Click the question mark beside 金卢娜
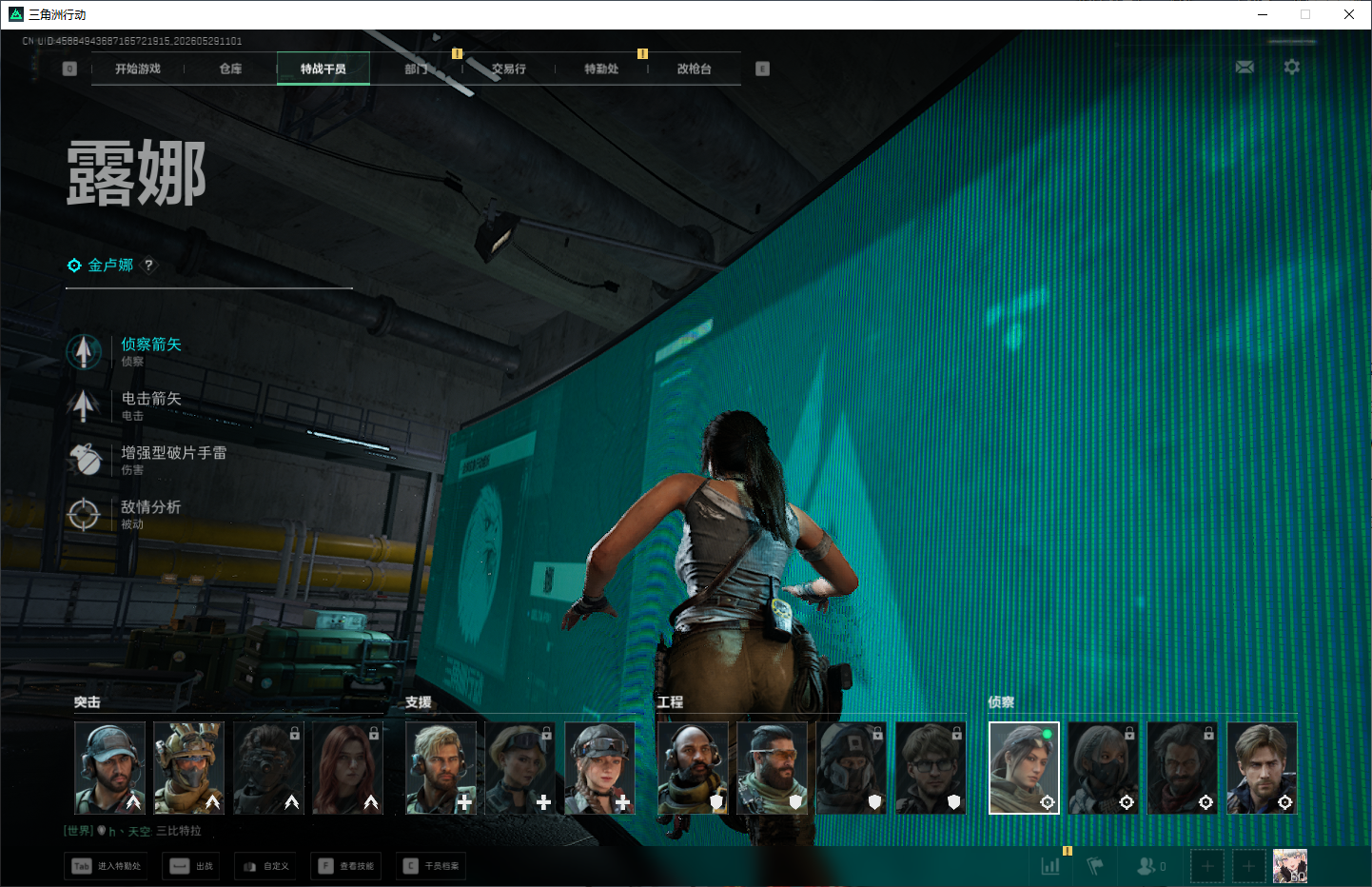 [x=148, y=266]
